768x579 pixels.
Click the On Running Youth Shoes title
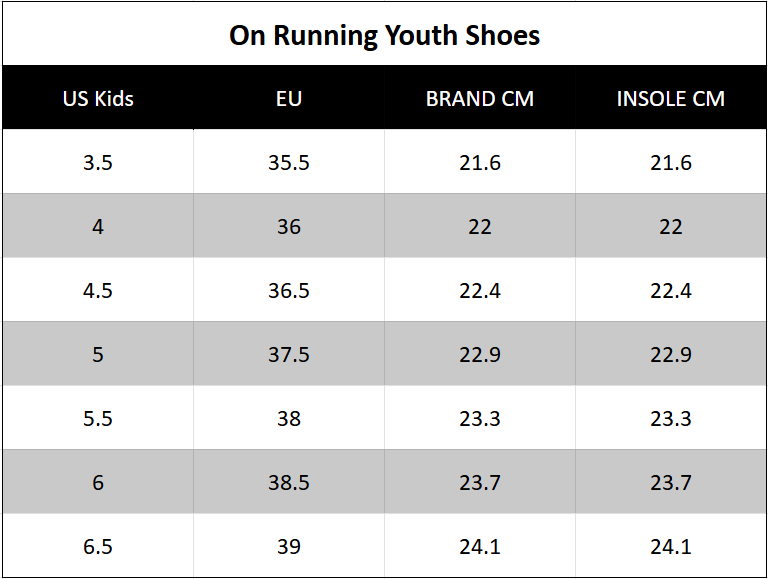click(x=384, y=36)
